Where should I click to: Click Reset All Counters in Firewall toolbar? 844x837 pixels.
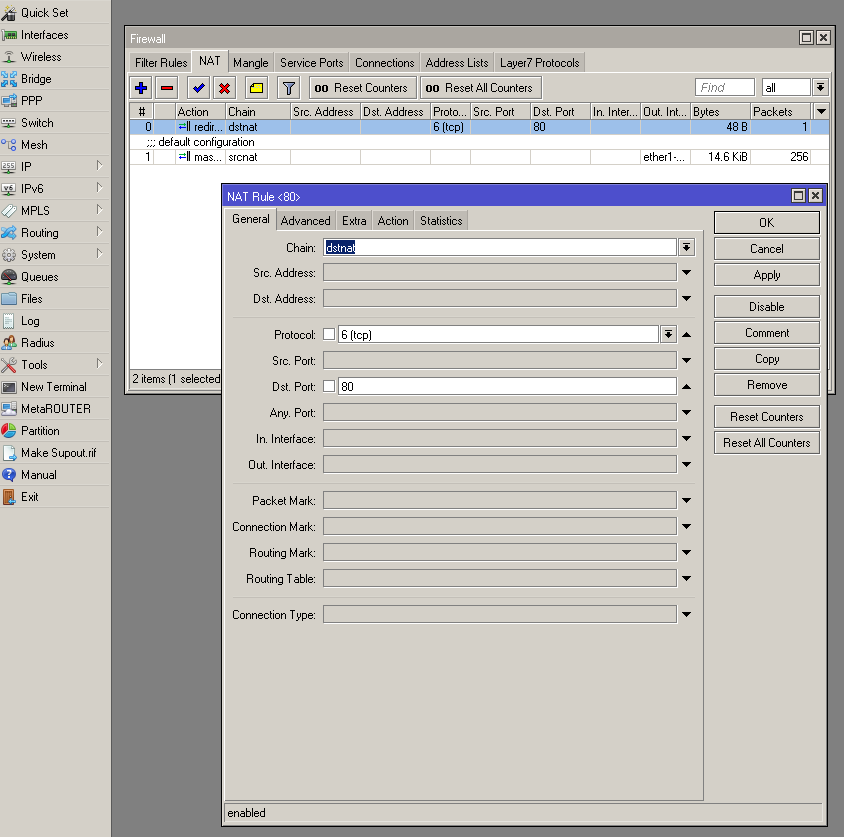click(480, 88)
